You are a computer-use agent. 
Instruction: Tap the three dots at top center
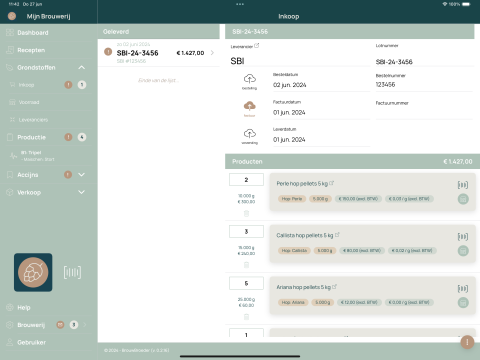(240, 4)
